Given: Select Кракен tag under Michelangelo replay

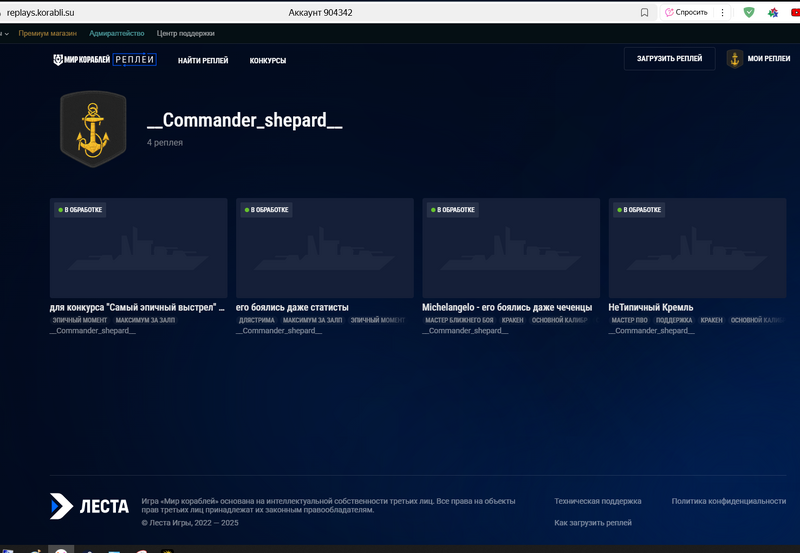Looking at the screenshot, I should pos(512,320).
